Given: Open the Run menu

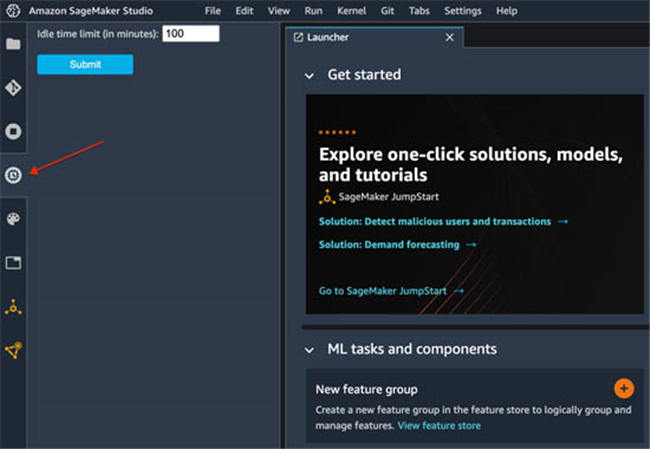Looking at the screenshot, I should (x=313, y=11).
